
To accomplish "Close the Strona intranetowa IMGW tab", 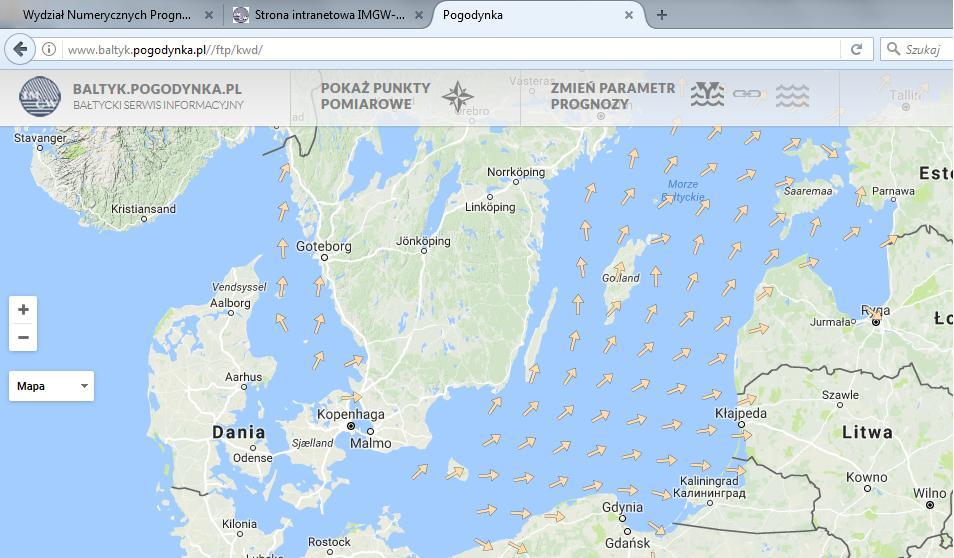I will point(419,15).
